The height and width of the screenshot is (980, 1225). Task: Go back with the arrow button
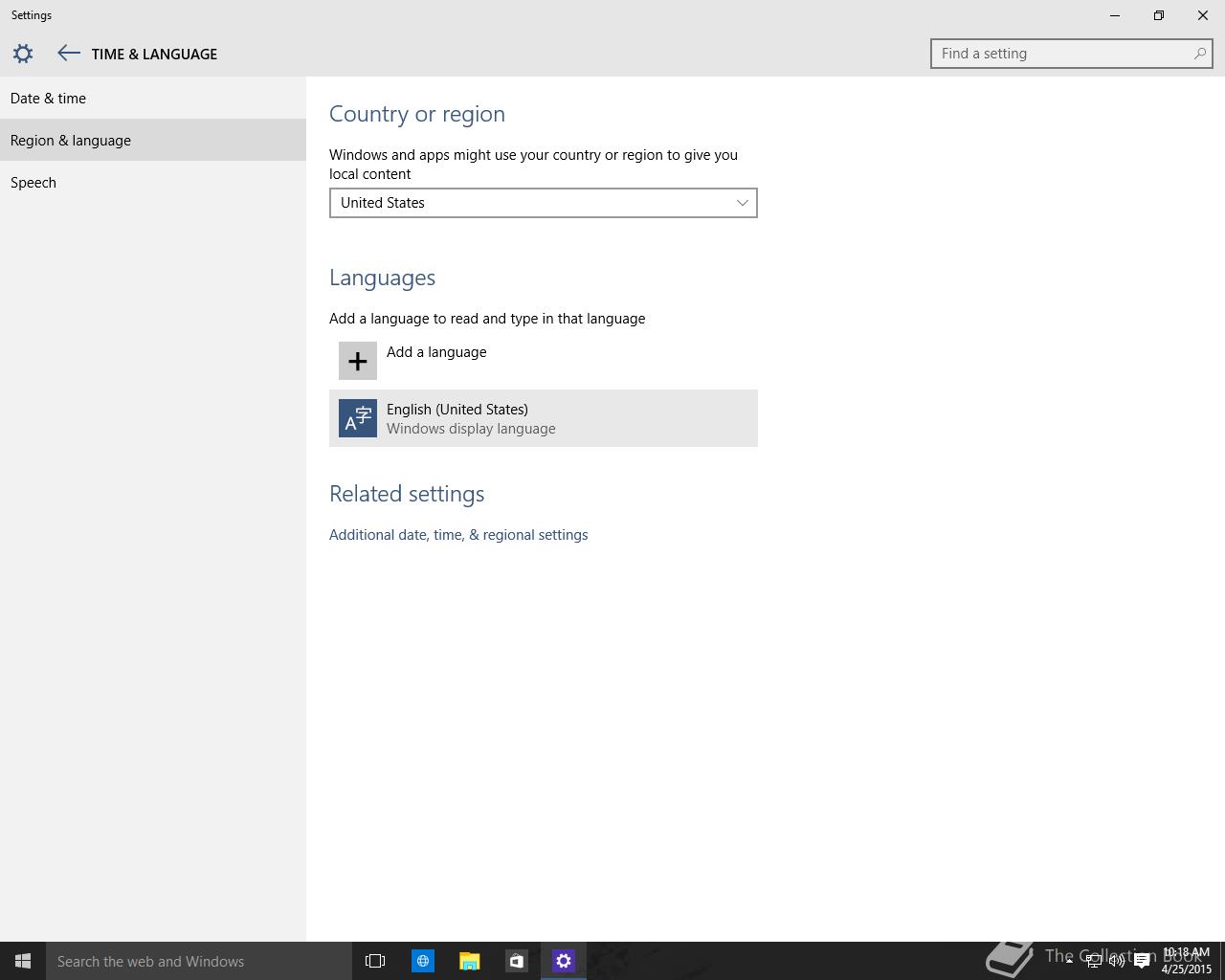(x=68, y=54)
